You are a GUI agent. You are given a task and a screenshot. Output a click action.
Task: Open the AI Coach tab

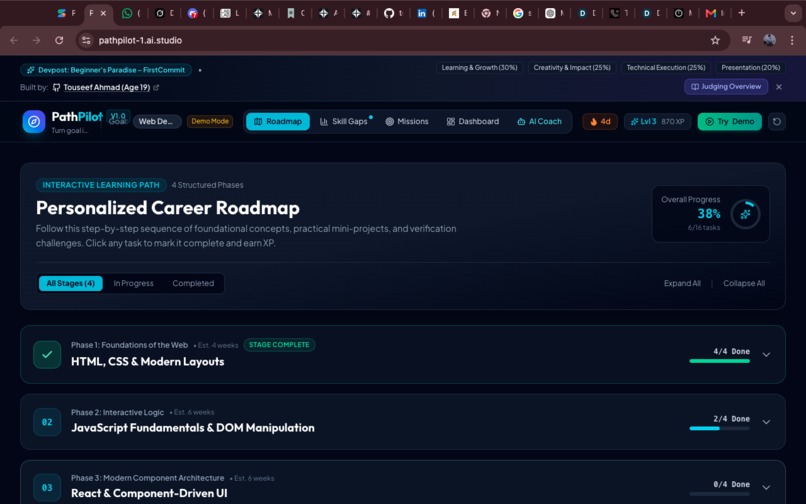point(539,121)
